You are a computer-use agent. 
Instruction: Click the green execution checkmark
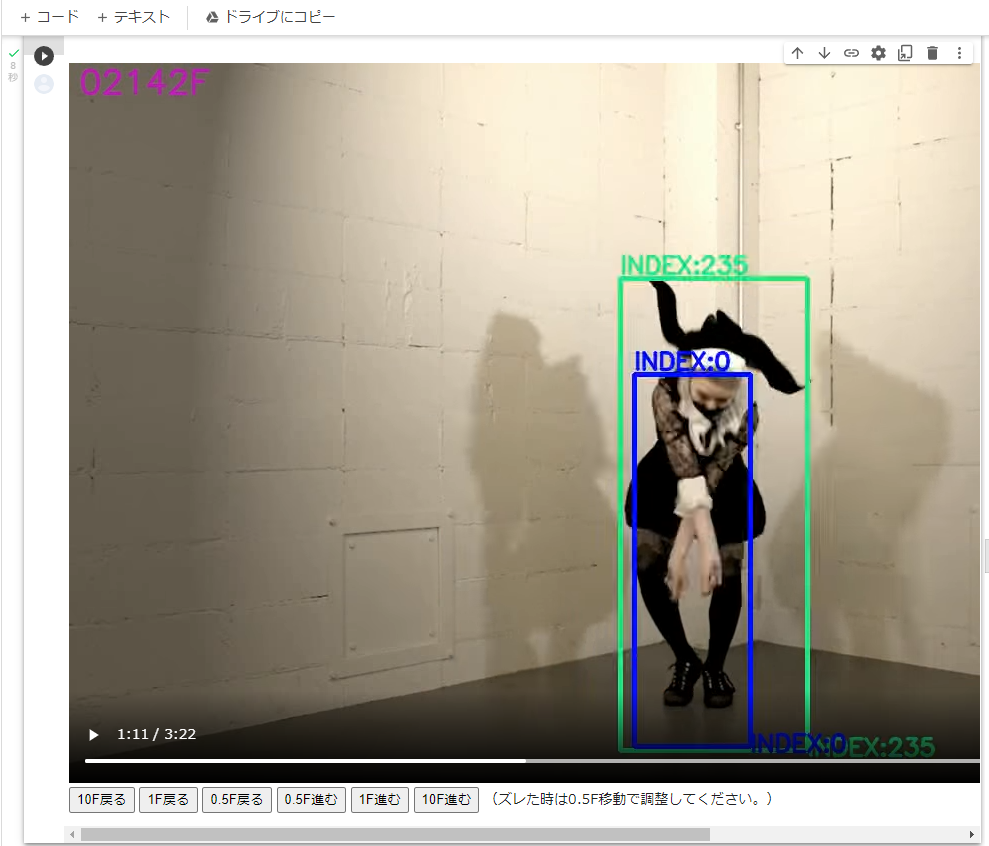14,53
